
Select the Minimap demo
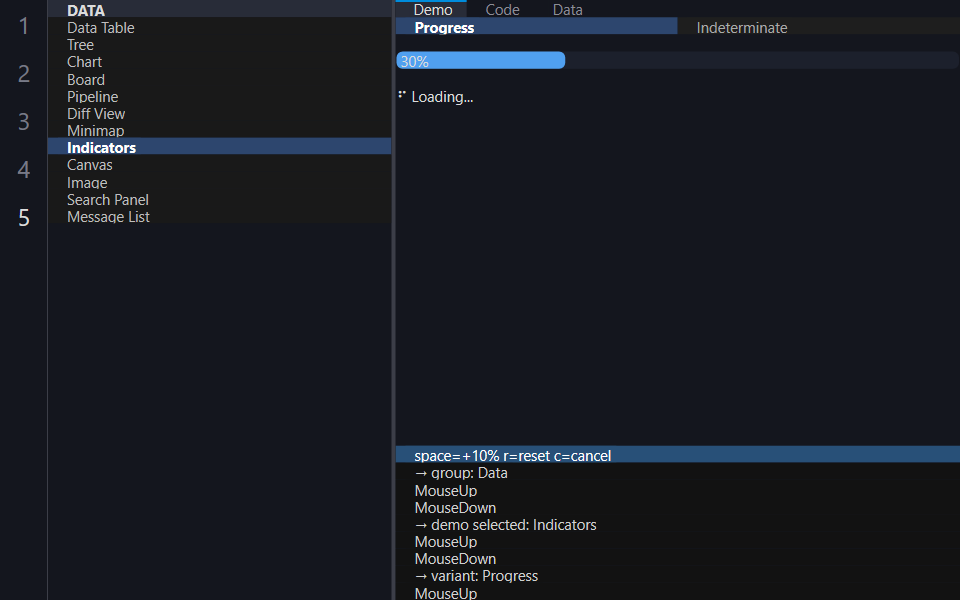click(x=219, y=130)
